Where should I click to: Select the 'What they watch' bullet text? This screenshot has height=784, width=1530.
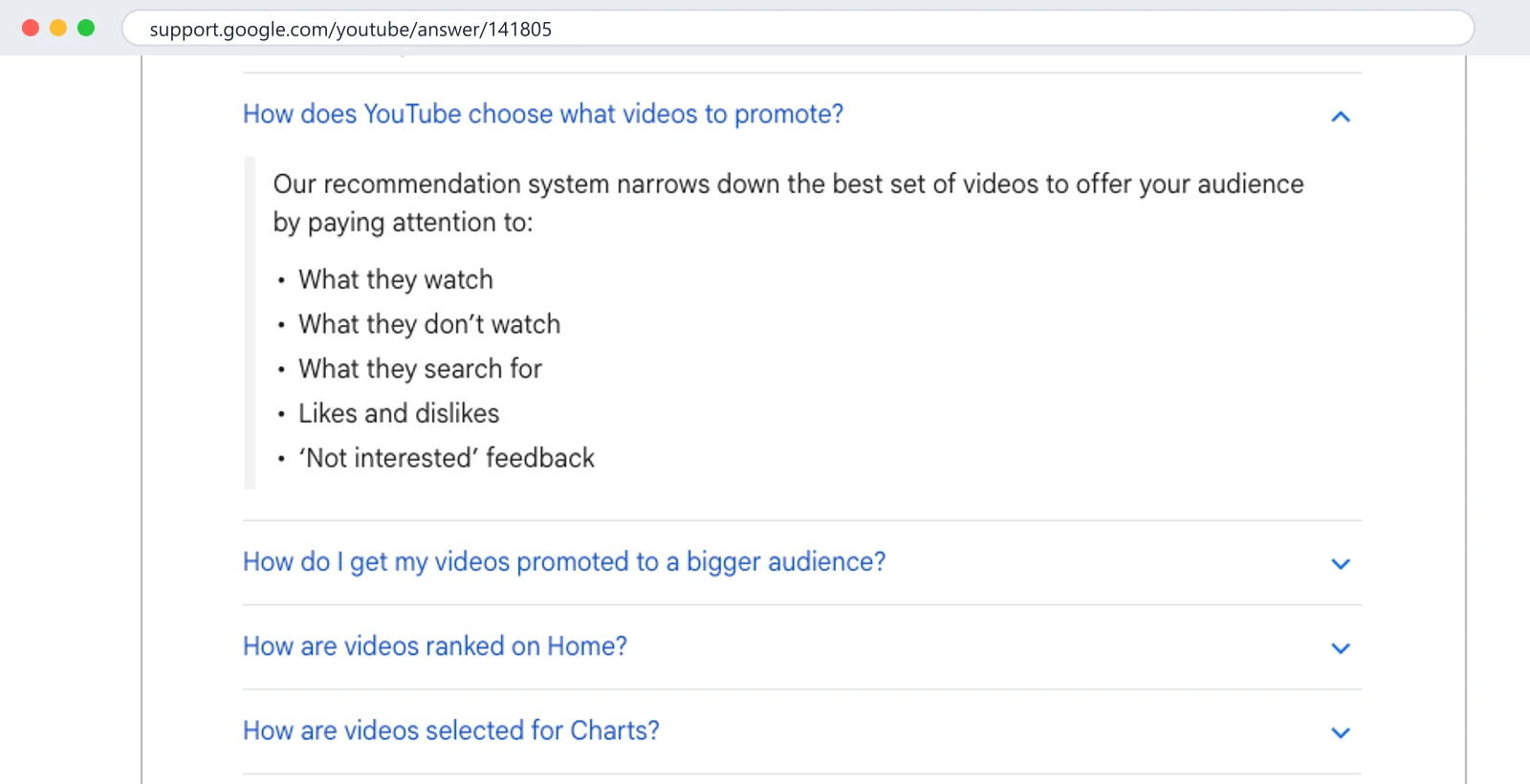point(396,279)
